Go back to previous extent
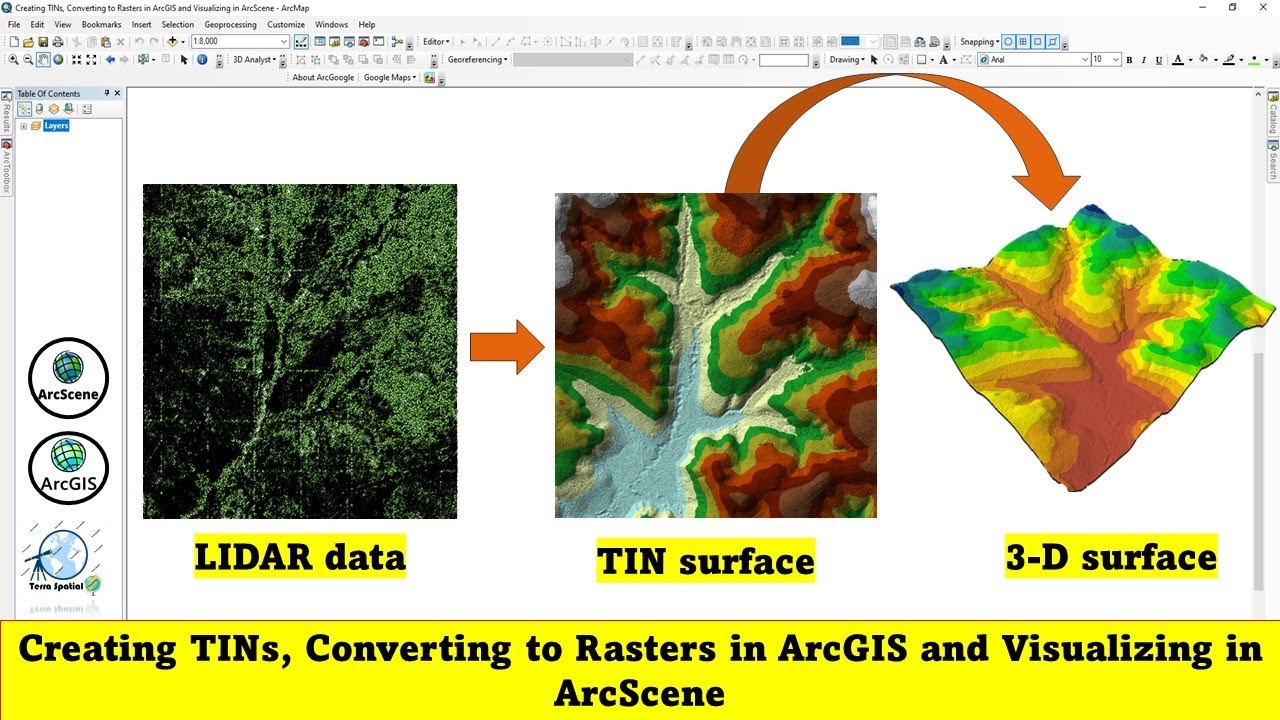This screenshot has height=720, width=1280. click(110, 60)
